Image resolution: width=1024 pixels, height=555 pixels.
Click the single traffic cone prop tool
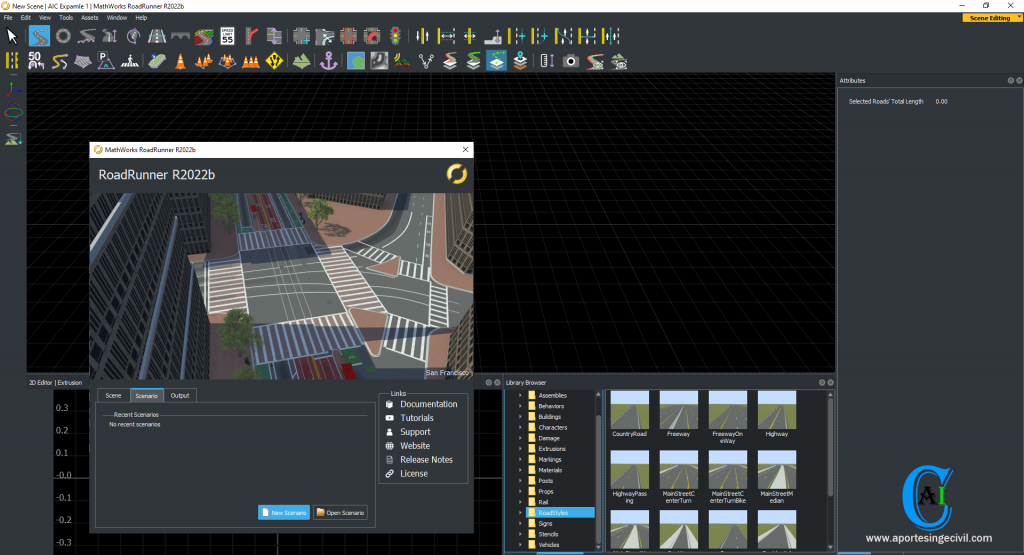(181, 61)
